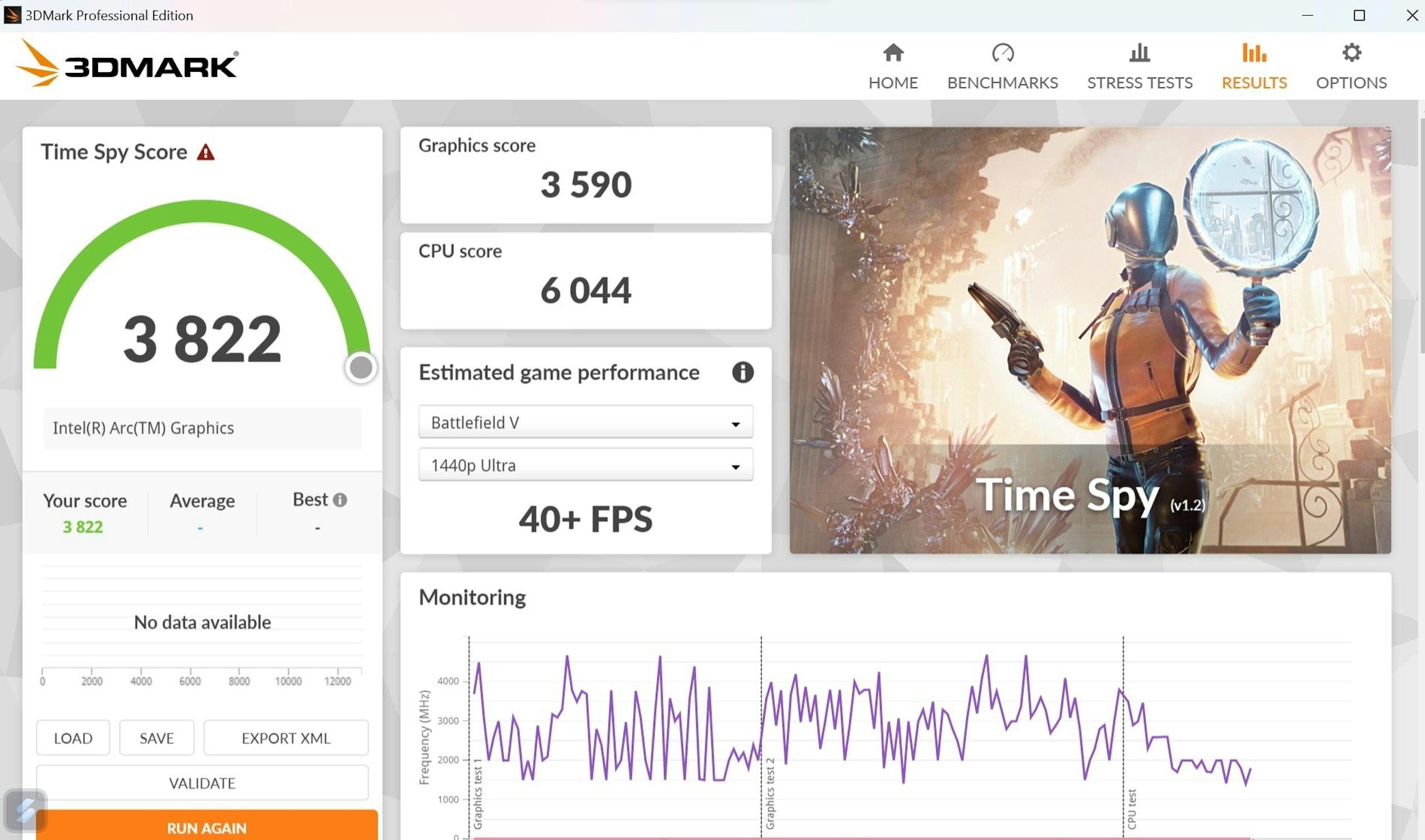Minimize the 3DMark window
Viewport: 1425px width, 840px height.
click(1307, 15)
